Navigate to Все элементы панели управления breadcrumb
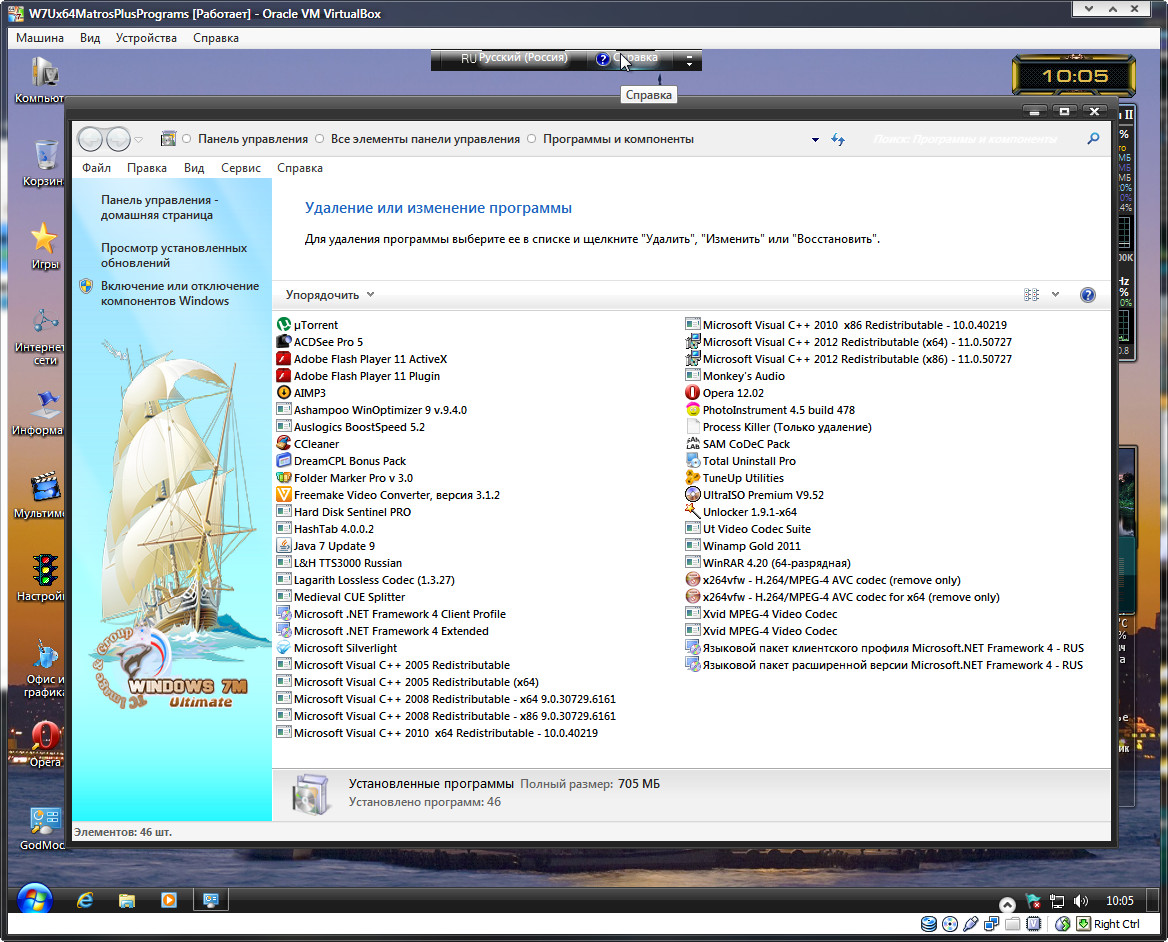The height and width of the screenshot is (942, 1168). 425,139
